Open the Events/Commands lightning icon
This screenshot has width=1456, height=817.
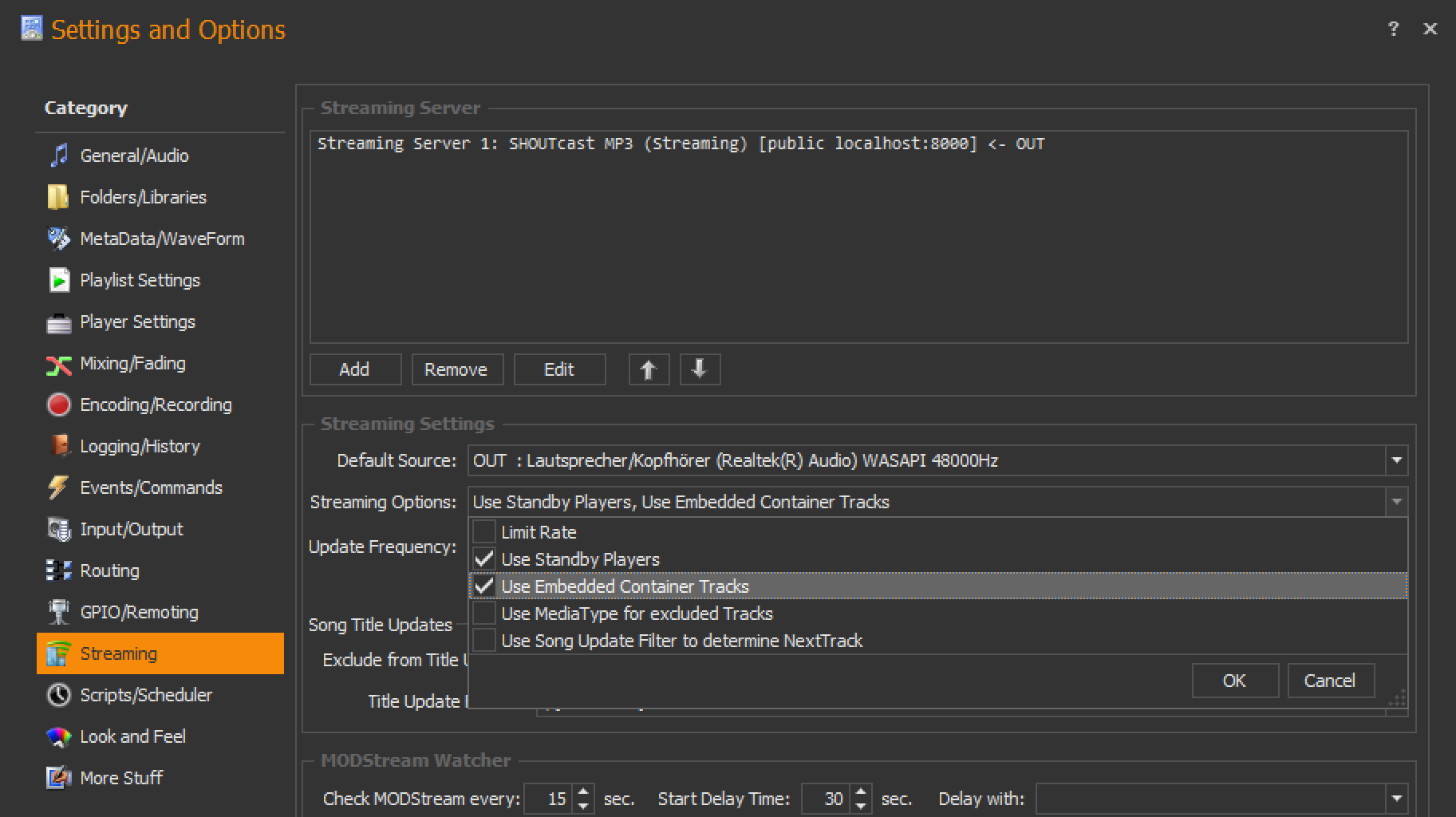(58, 487)
